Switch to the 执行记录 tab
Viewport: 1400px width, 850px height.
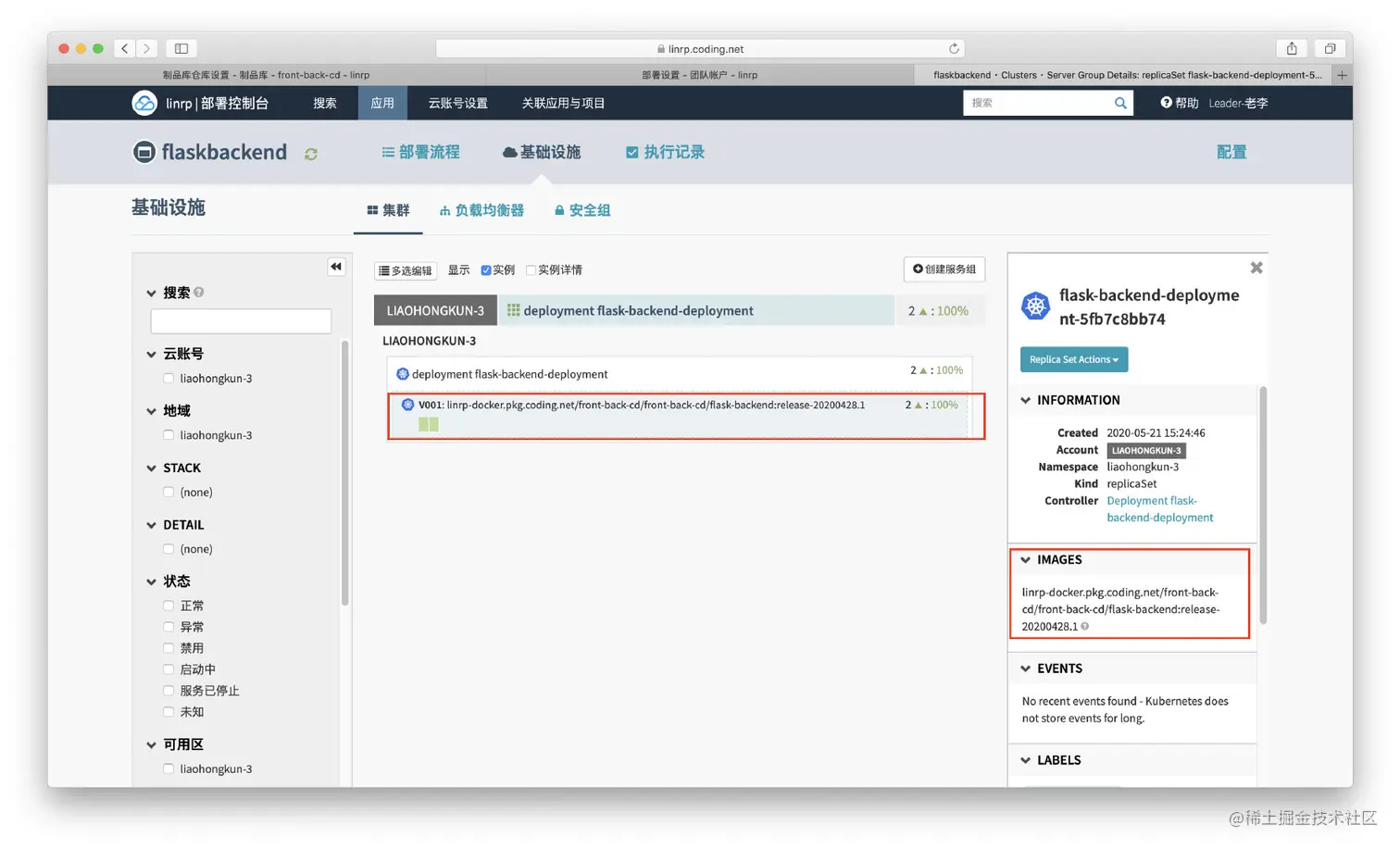point(666,152)
